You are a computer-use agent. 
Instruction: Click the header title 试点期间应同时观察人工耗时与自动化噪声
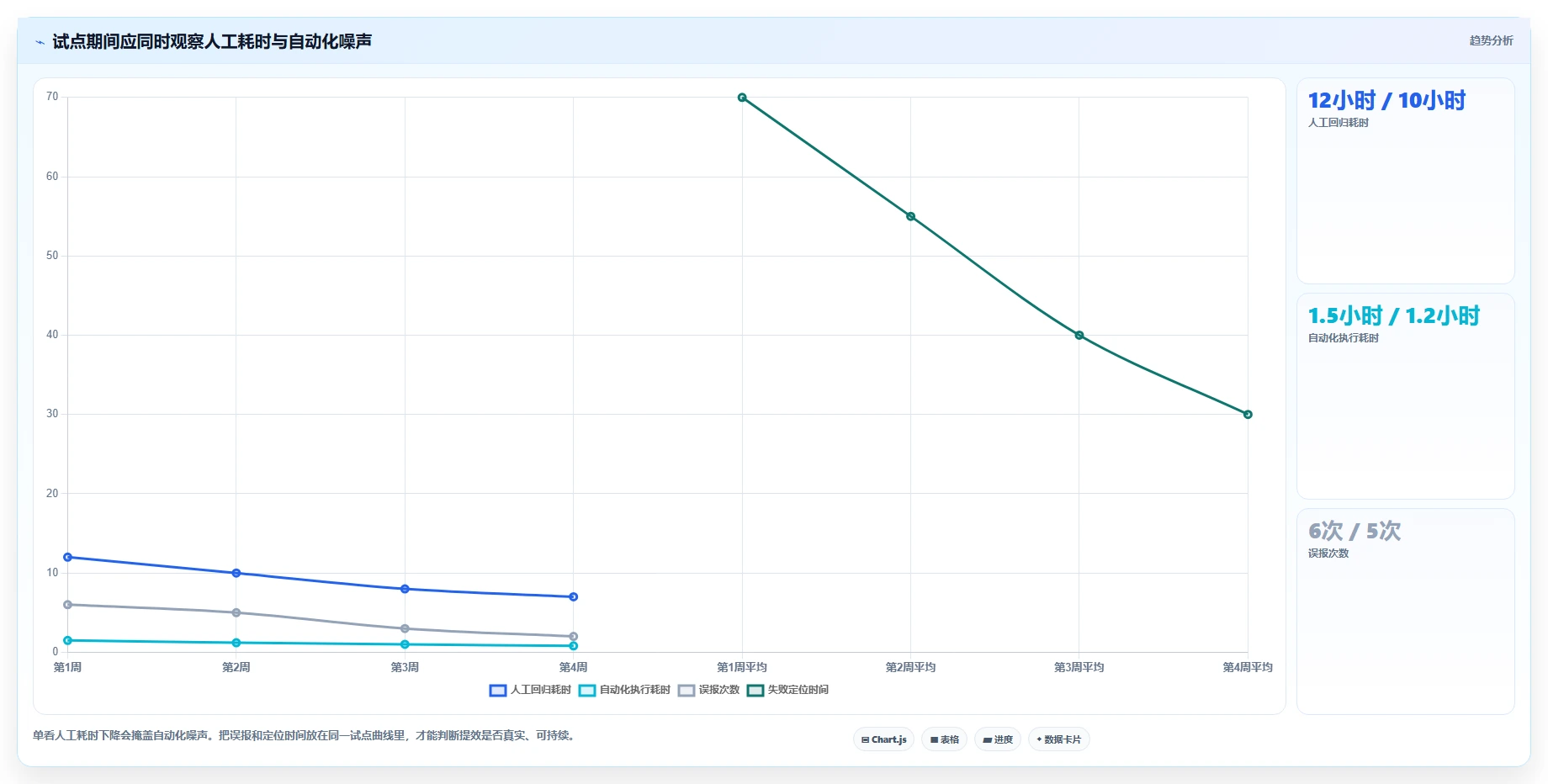pyautogui.click(x=212, y=41)
